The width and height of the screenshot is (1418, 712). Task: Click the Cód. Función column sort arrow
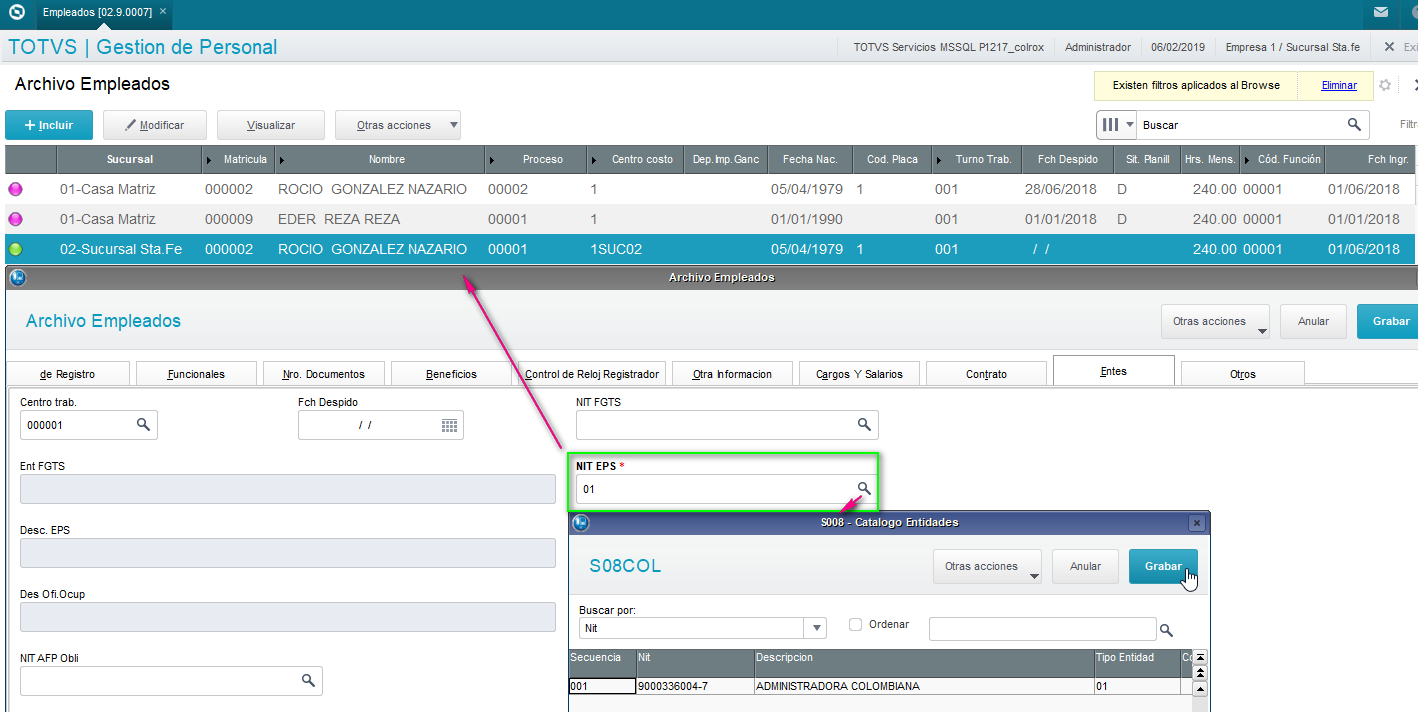(1246, 159)
